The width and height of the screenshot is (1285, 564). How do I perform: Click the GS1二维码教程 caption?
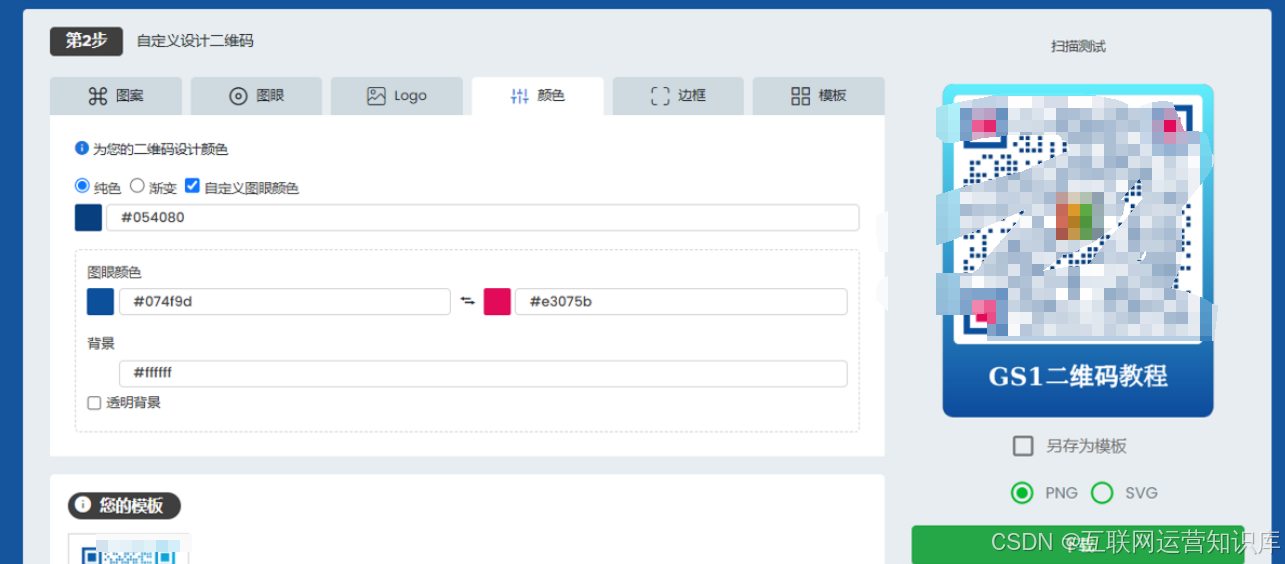[1078, 376]
